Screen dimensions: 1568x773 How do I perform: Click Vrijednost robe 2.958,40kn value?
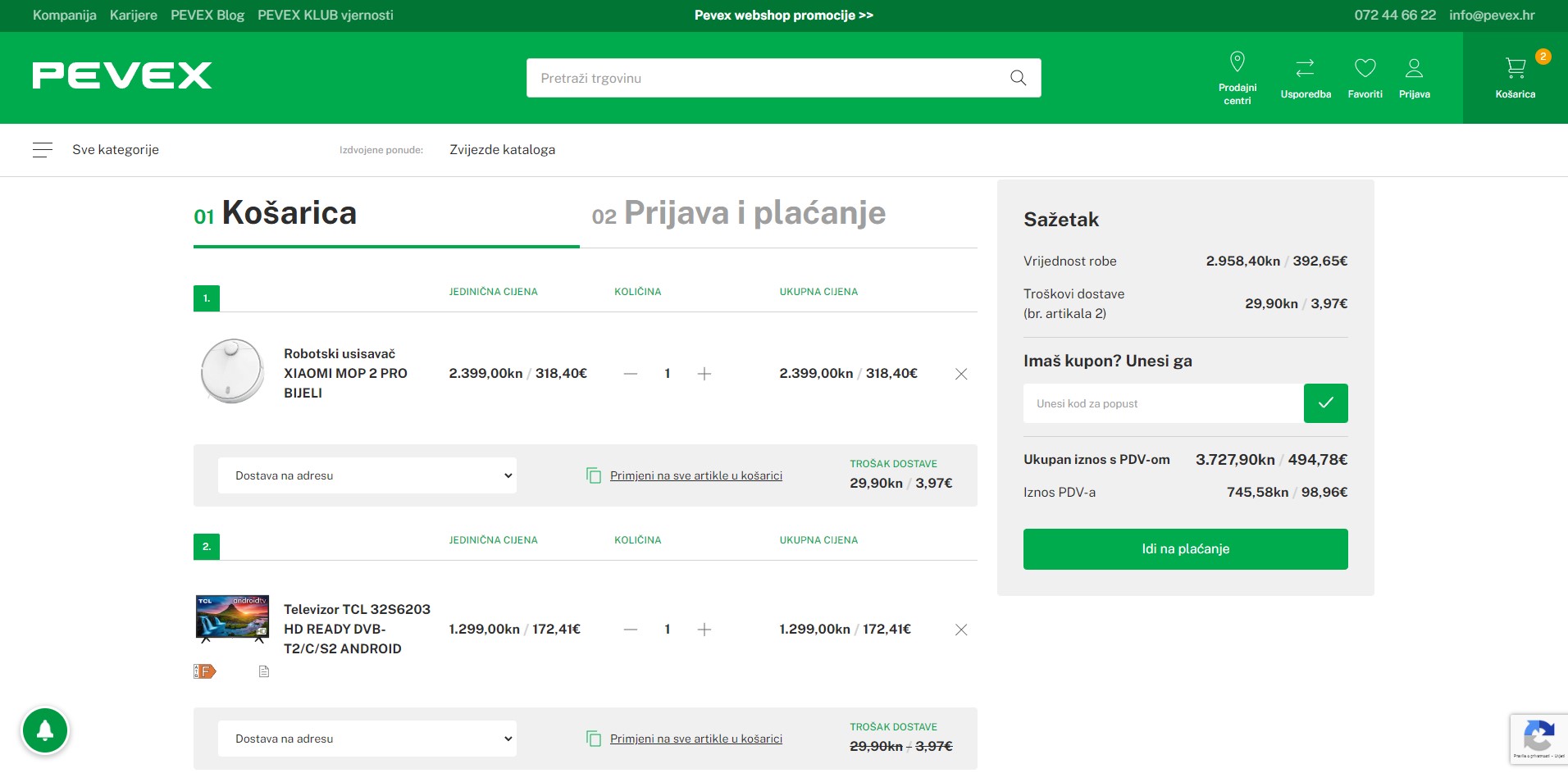[x=1242, y=261]
